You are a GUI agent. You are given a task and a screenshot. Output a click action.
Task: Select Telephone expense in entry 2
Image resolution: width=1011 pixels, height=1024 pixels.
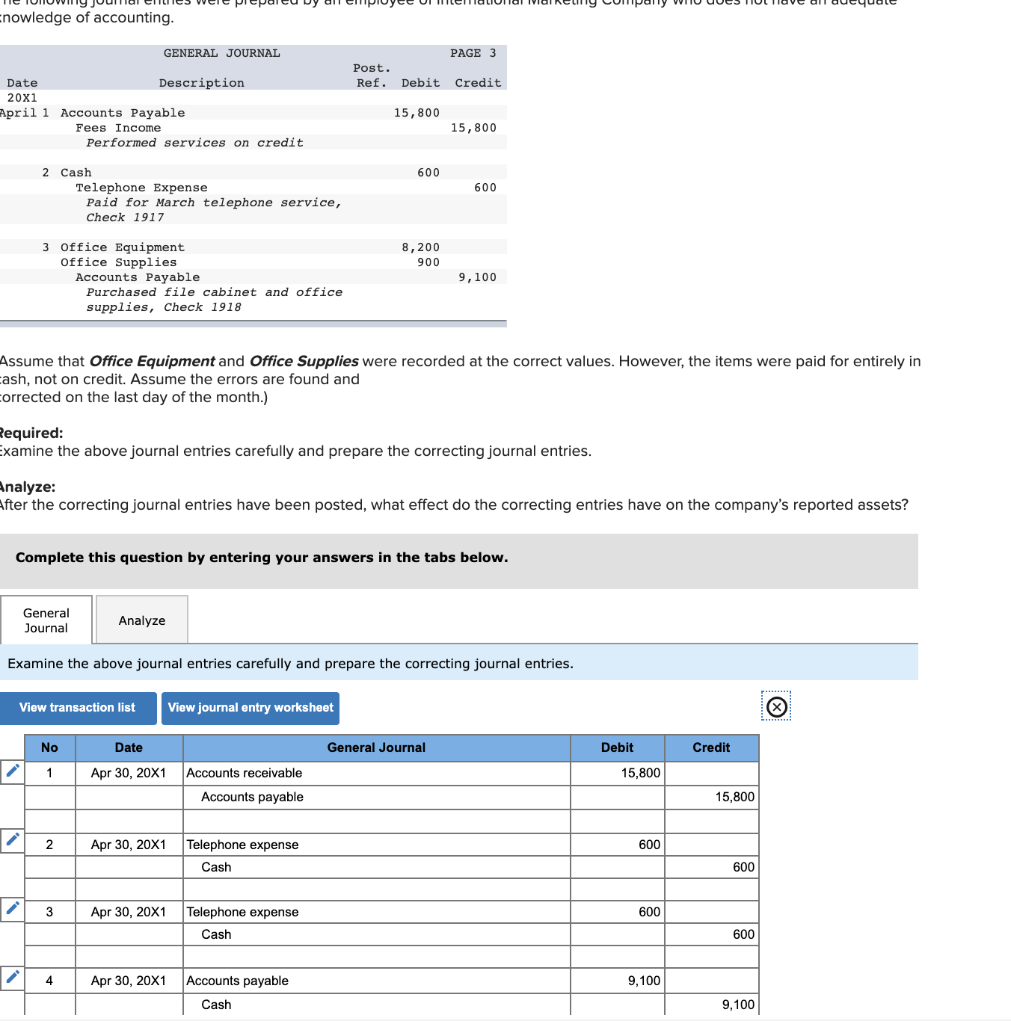pos(376,845)
